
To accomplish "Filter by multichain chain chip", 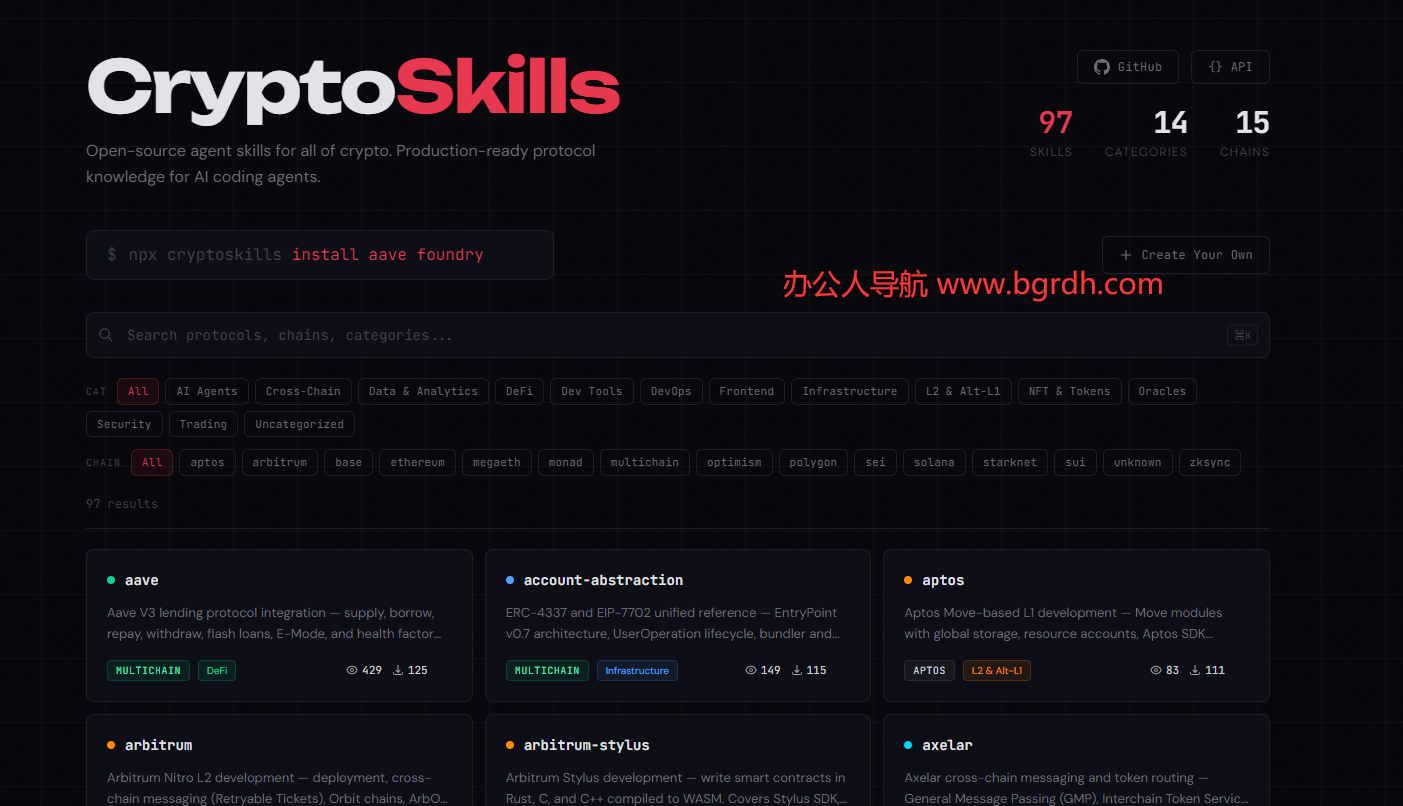I will (x=645, y=462).
